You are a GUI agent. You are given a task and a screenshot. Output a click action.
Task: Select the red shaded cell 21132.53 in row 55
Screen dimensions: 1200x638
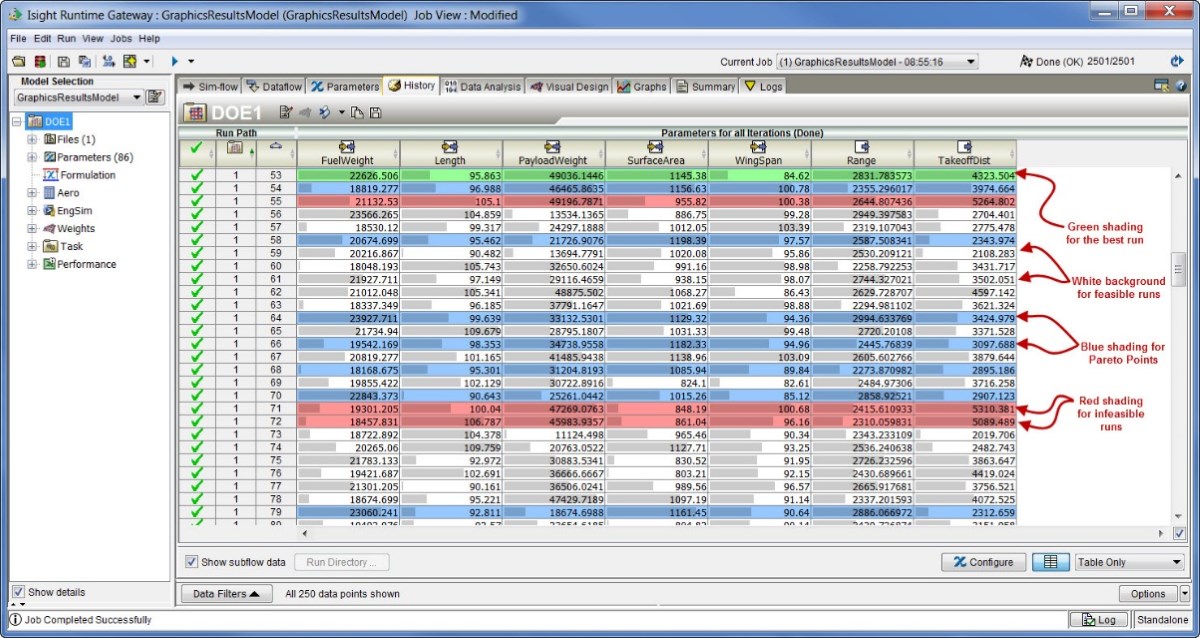(349, 201)
